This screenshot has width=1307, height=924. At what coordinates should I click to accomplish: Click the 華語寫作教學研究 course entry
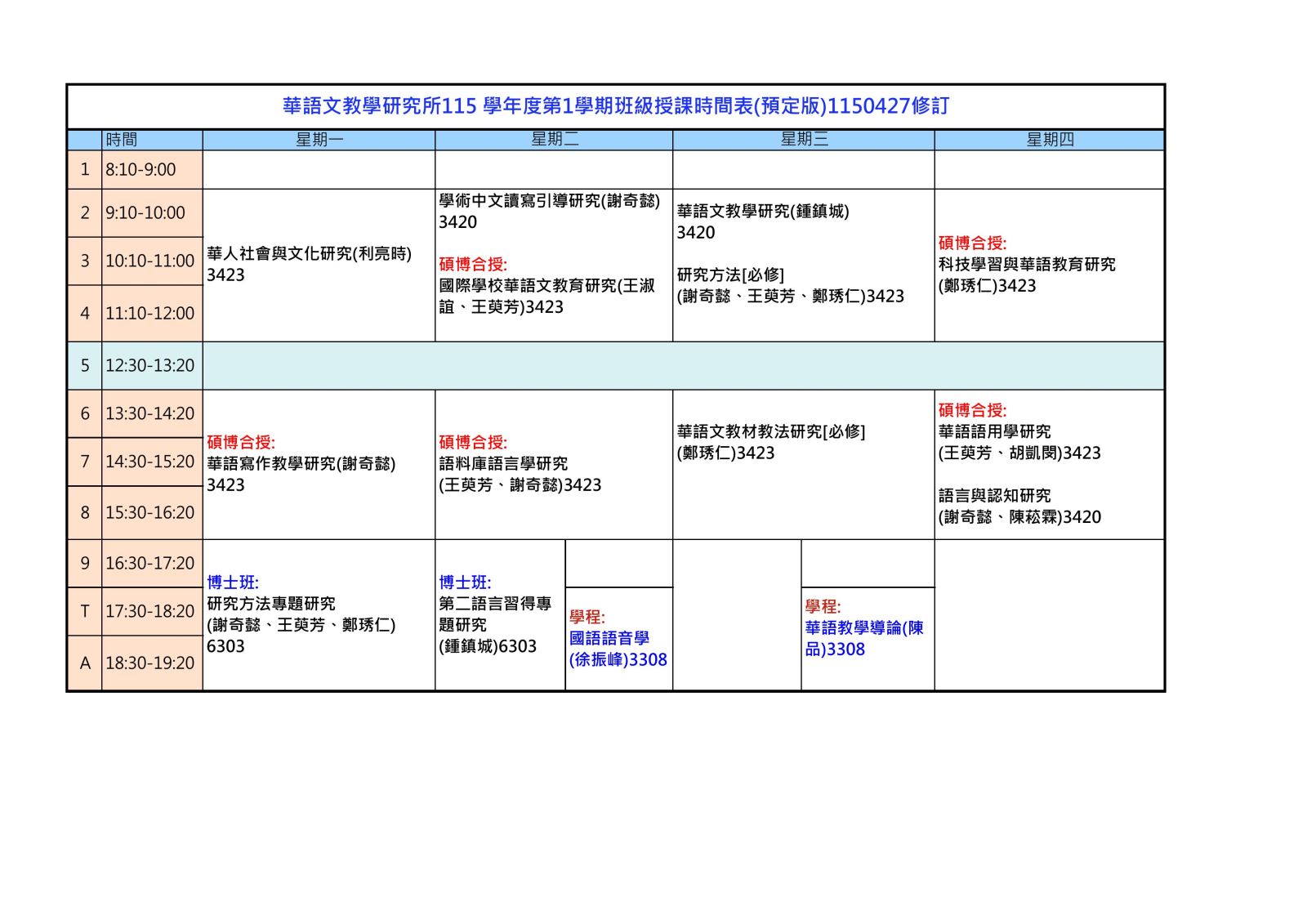(301, 464)
